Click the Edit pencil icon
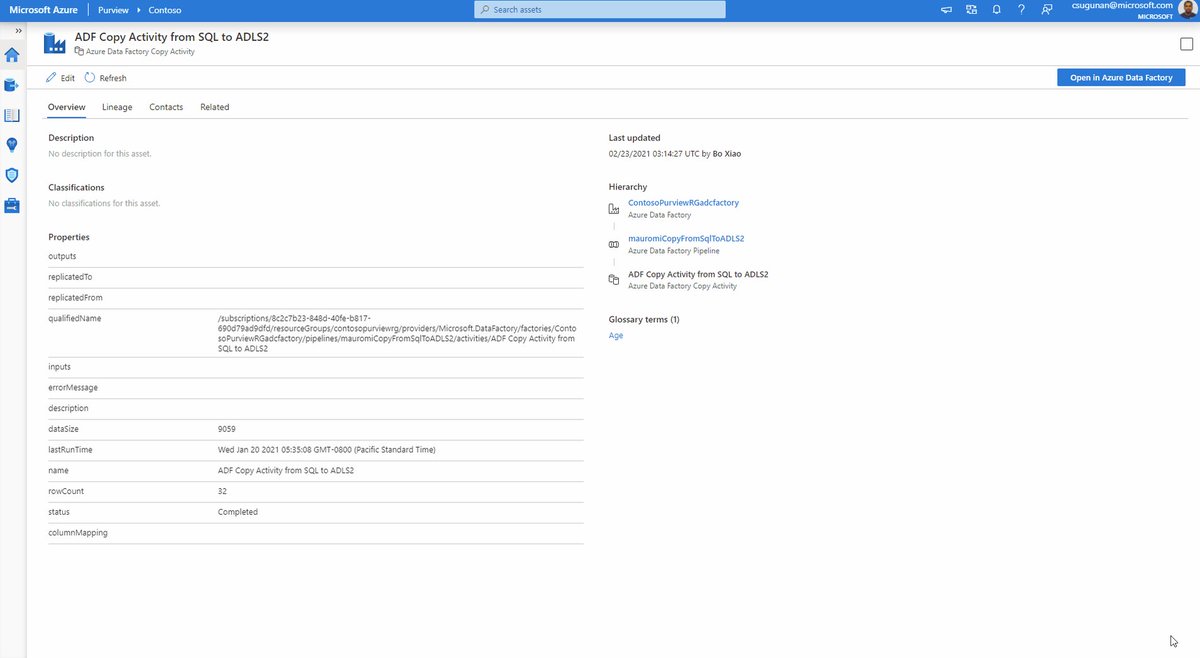Viewport: 1200px width, 658px height. pos(51,78)
